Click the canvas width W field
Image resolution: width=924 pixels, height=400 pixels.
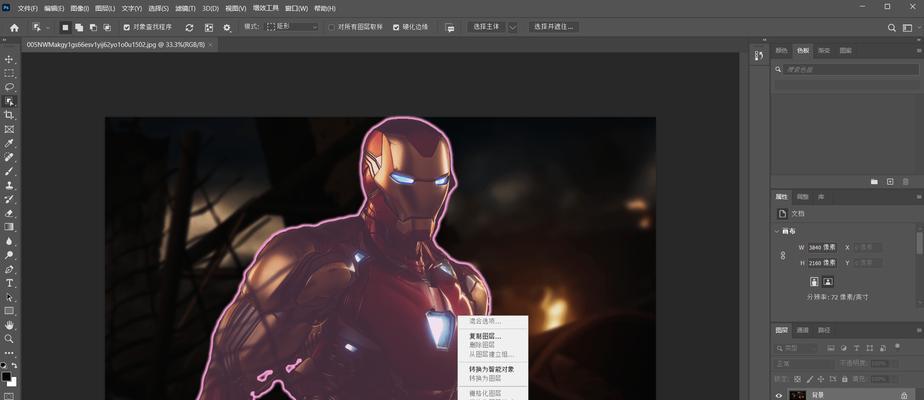(x=821, y=247)
